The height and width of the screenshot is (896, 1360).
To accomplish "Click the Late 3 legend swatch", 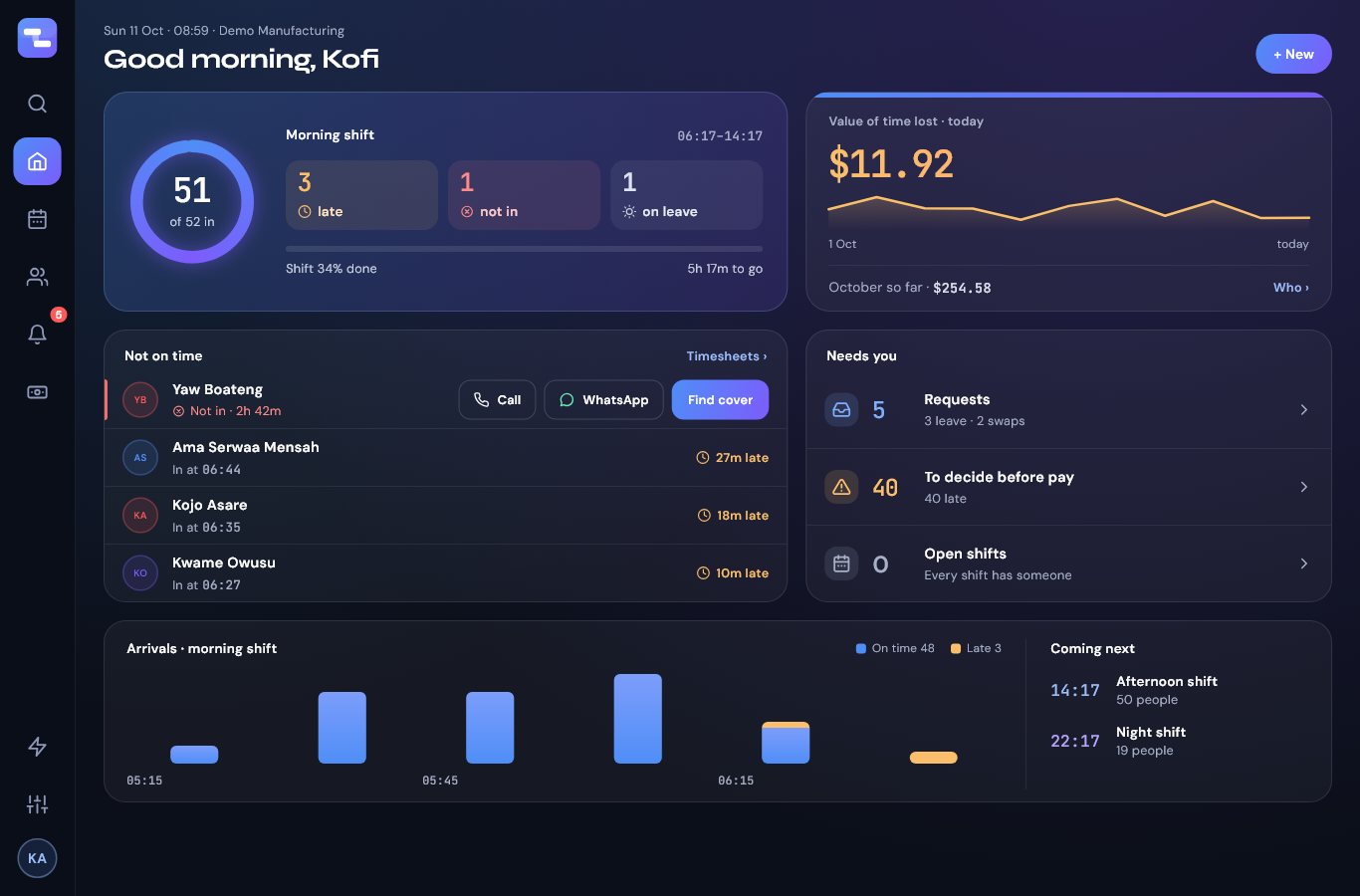I will click(x=956, y=649).
